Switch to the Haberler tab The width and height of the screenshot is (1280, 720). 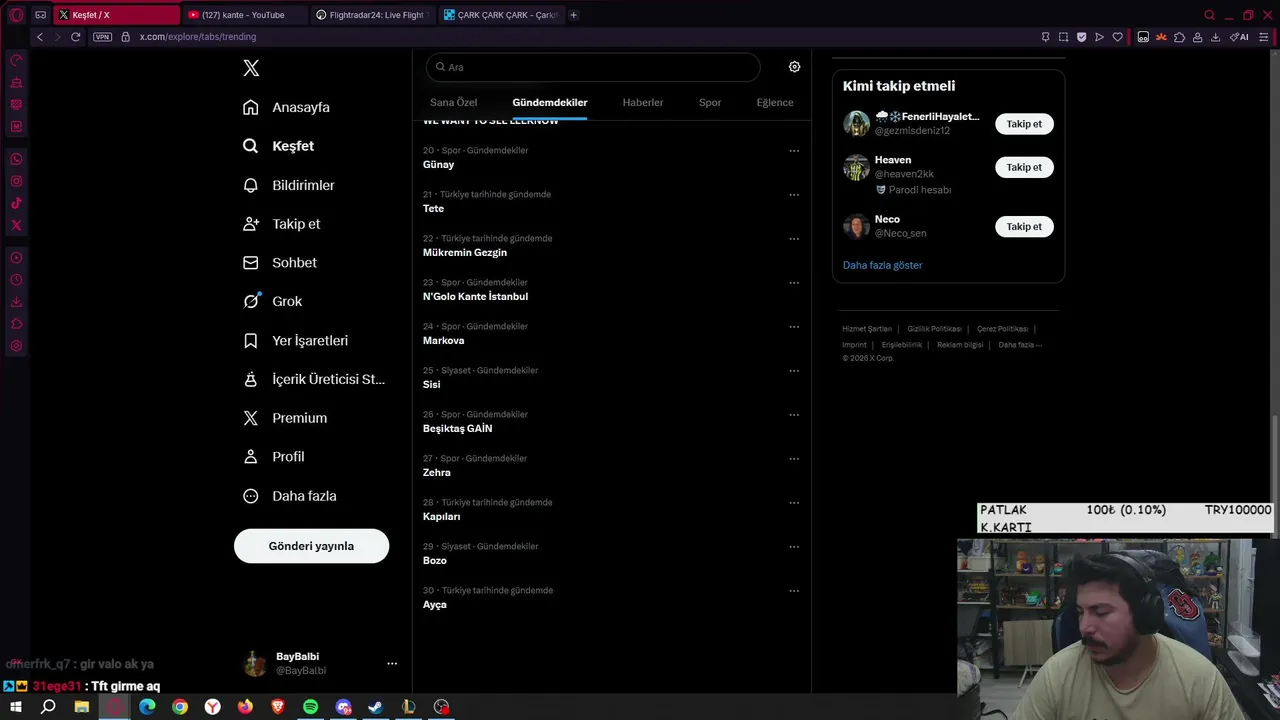coord(643,102)
